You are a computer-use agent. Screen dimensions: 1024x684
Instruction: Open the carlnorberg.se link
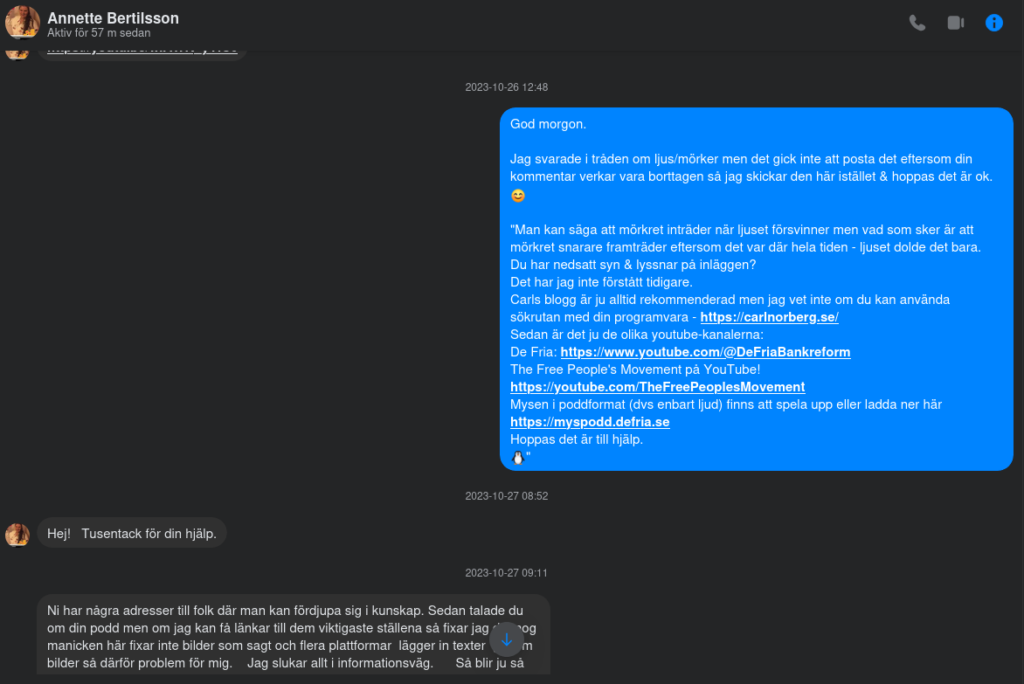[769, 317]
